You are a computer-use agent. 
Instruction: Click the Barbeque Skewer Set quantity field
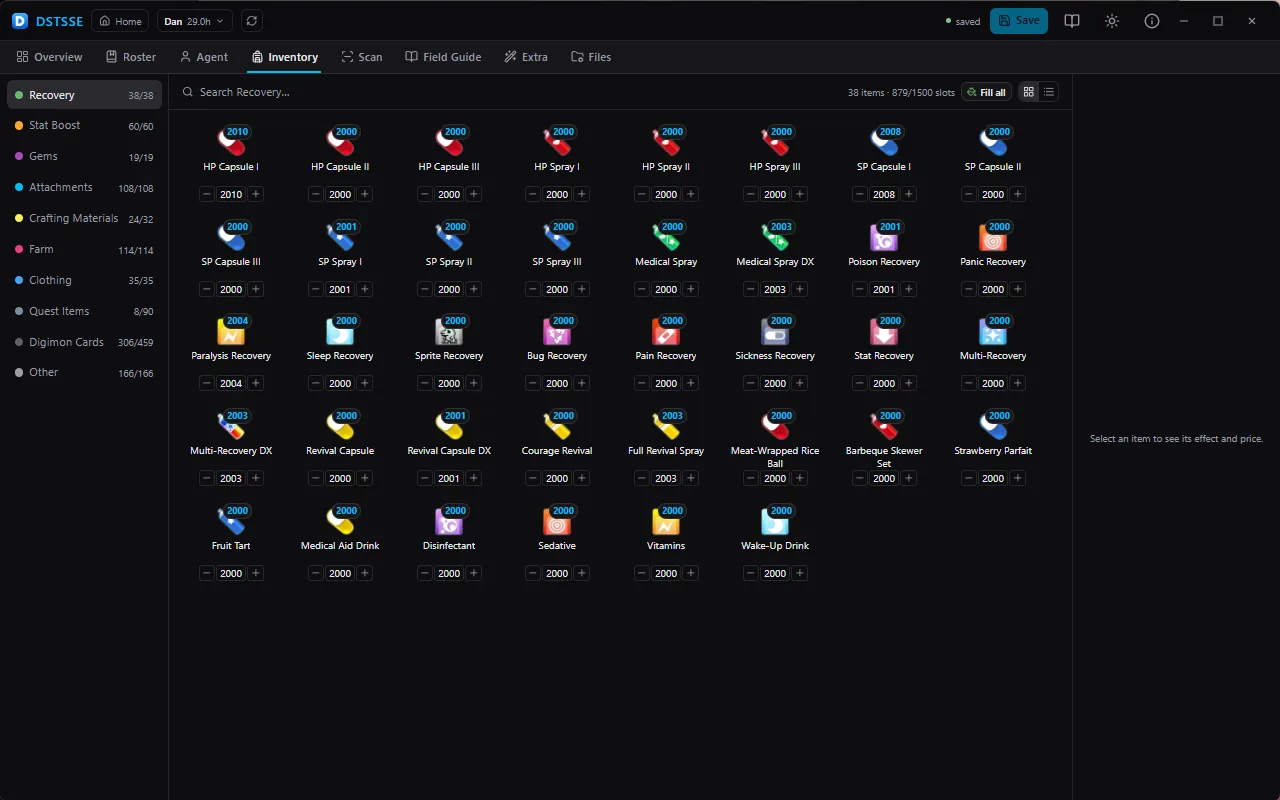pos(884,478)
